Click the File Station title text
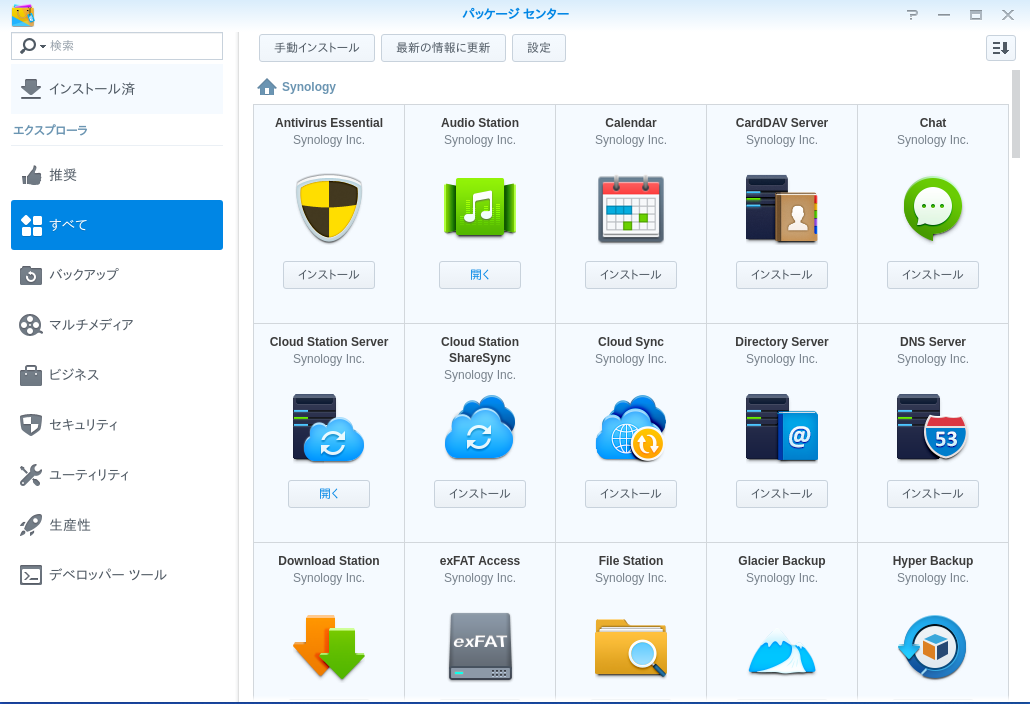1030x704 pixels. pos(631,561)
